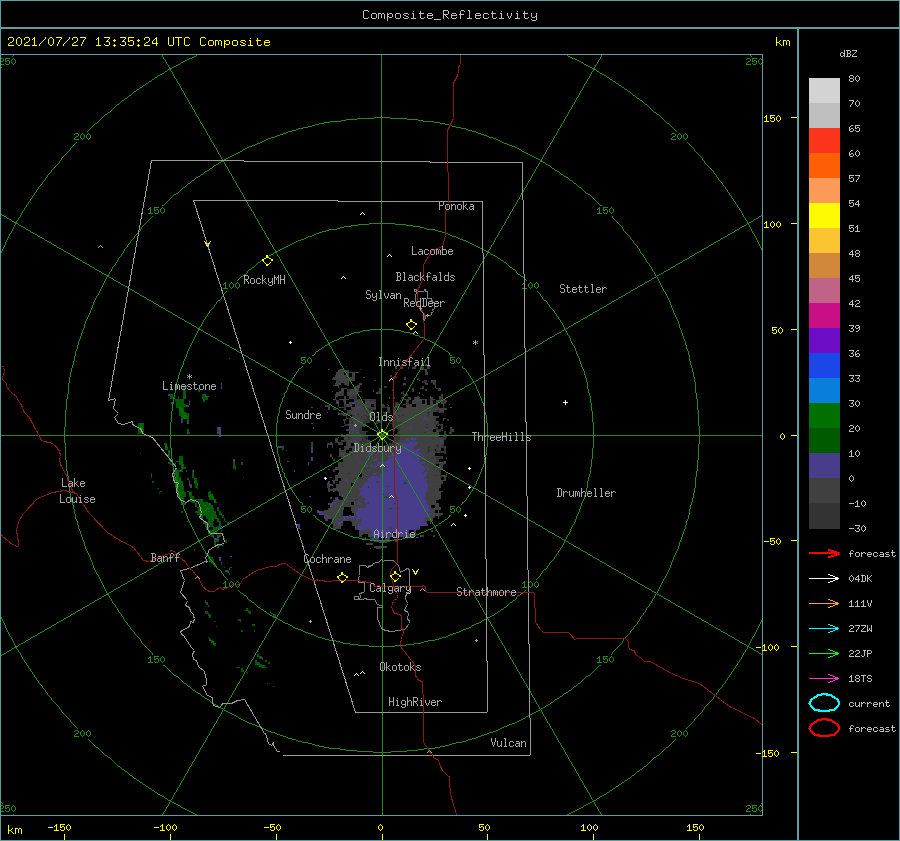Pick the bright yellow 54 dBZ swatch
Image resolution: width=900 pixels, height=841 pixels.
pyautogui.click(x=824, y=215)
